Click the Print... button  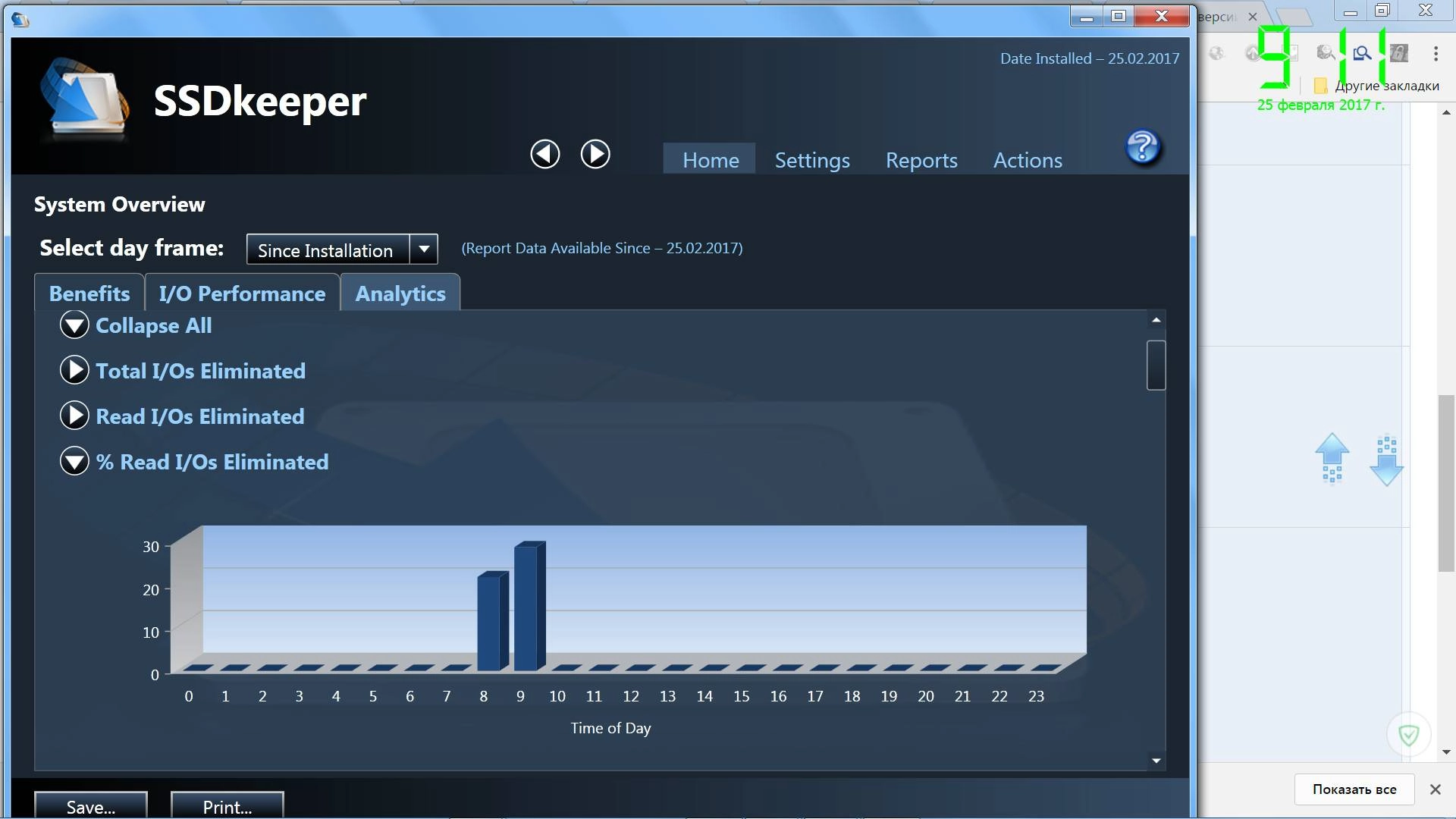pos(227,807)
